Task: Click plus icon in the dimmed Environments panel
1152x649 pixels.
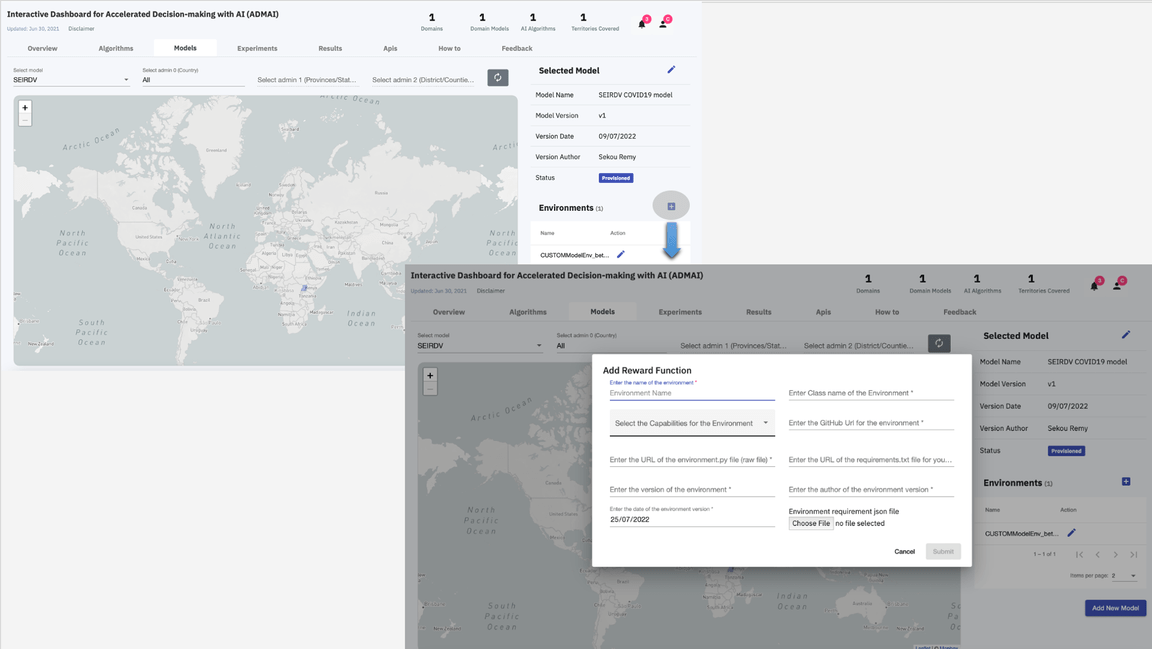Action: click(1126, 482)
